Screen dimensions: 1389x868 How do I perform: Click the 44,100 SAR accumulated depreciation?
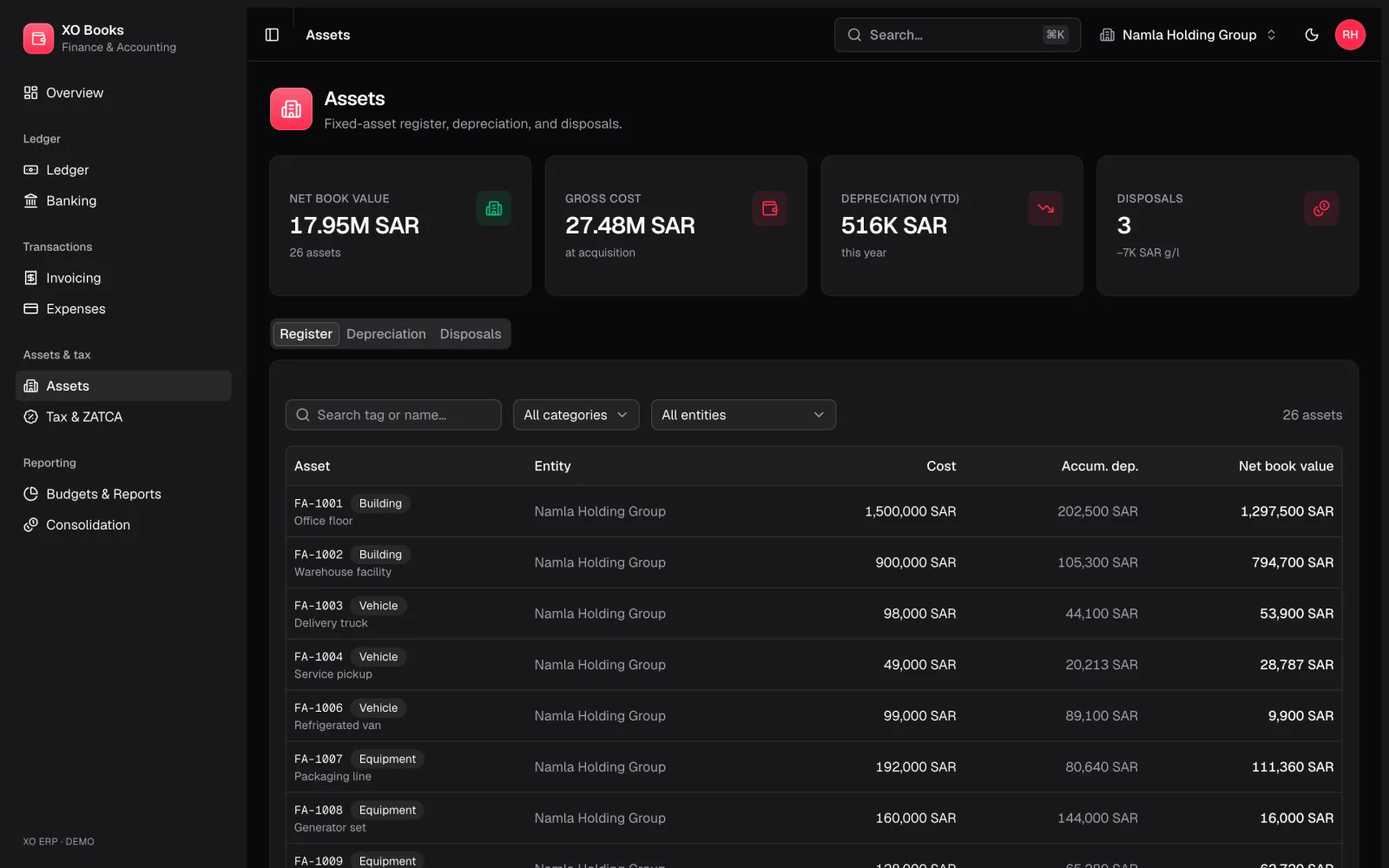[1102, 614]
